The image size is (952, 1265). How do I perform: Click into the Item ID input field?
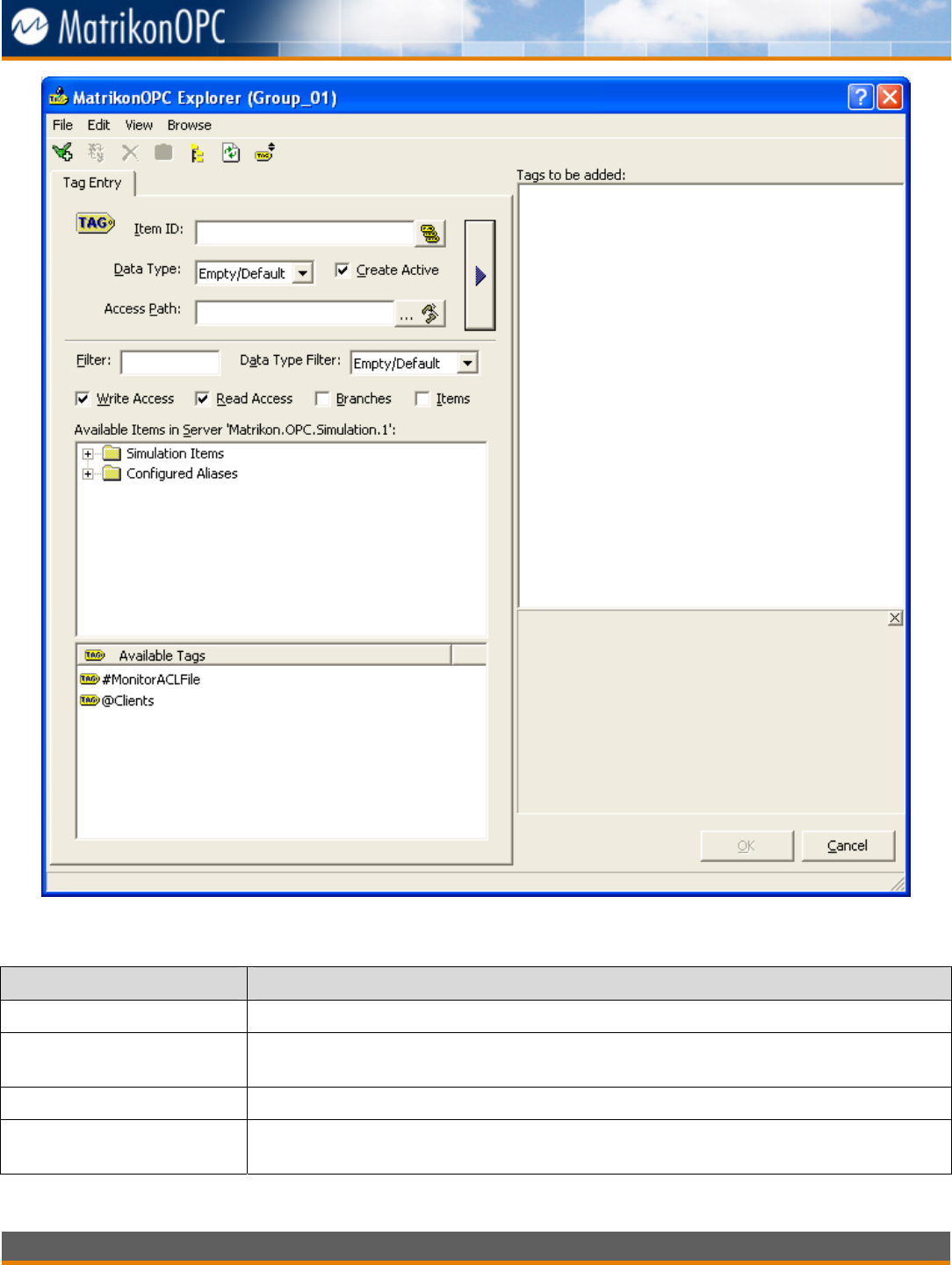tap(305, 233)
